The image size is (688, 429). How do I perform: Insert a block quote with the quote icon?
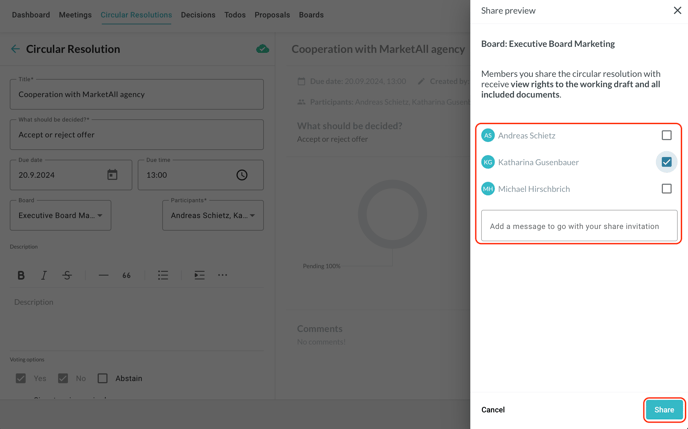pyautogui.click(x=126, y=275)
